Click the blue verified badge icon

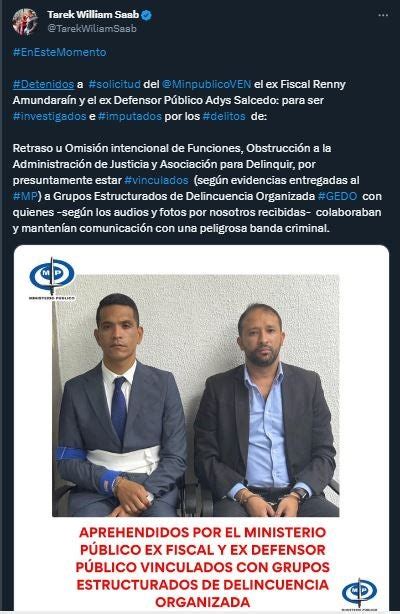coord(147,15)
